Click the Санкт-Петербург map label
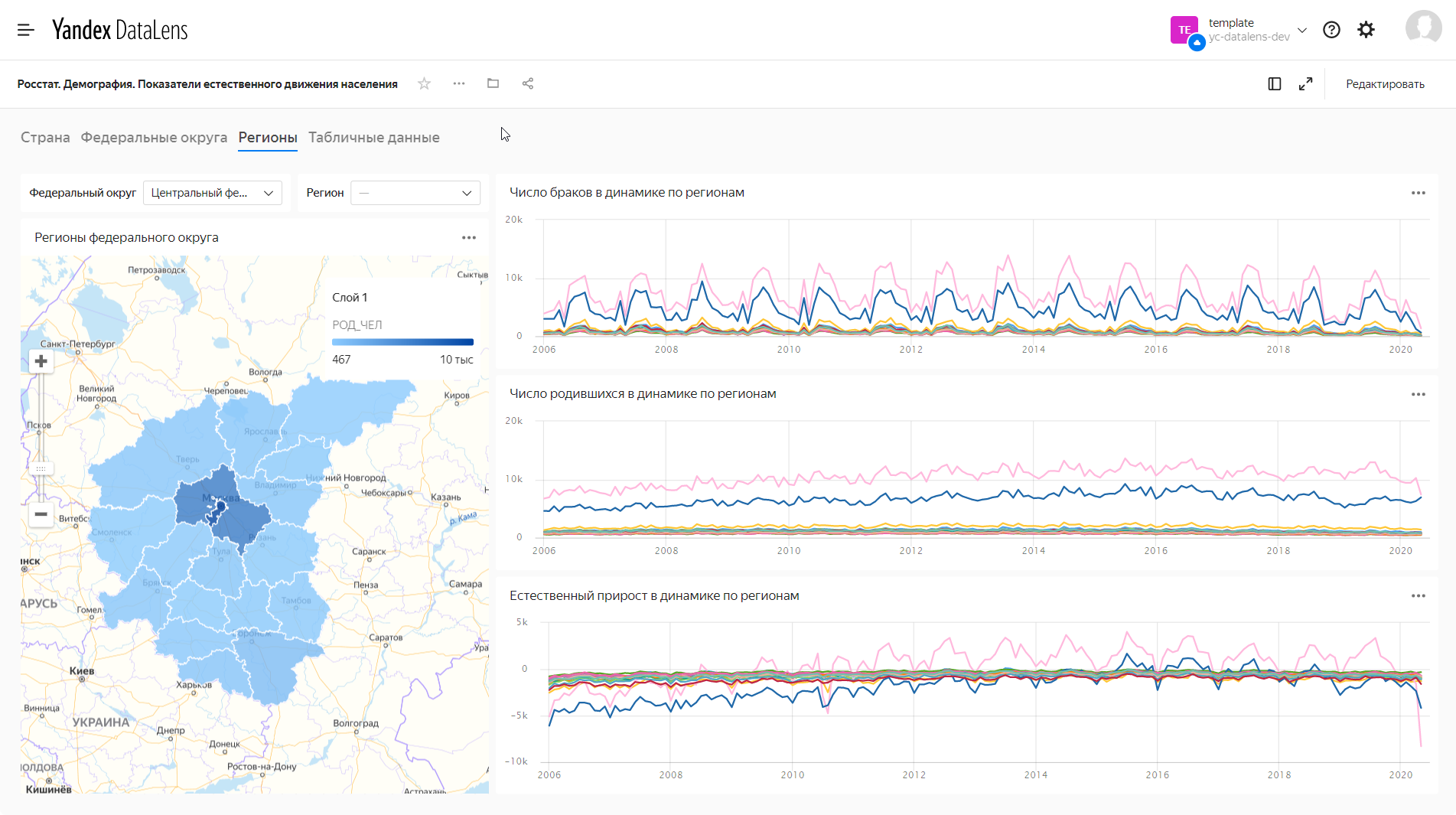 click(x=77, y=344)
